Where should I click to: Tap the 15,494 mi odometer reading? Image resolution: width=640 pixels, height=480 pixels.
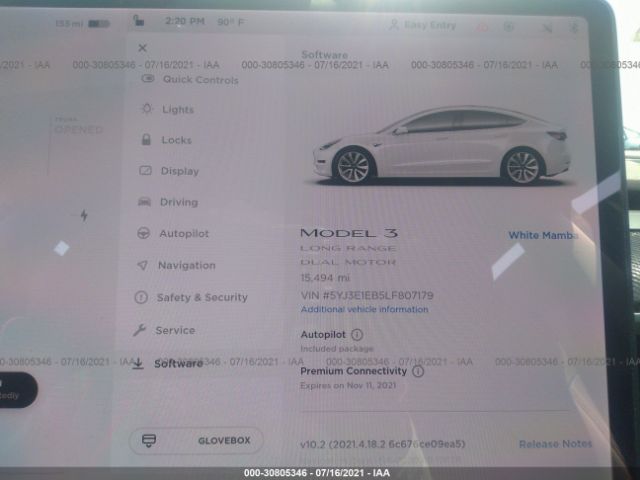click(x=325, y=278)
